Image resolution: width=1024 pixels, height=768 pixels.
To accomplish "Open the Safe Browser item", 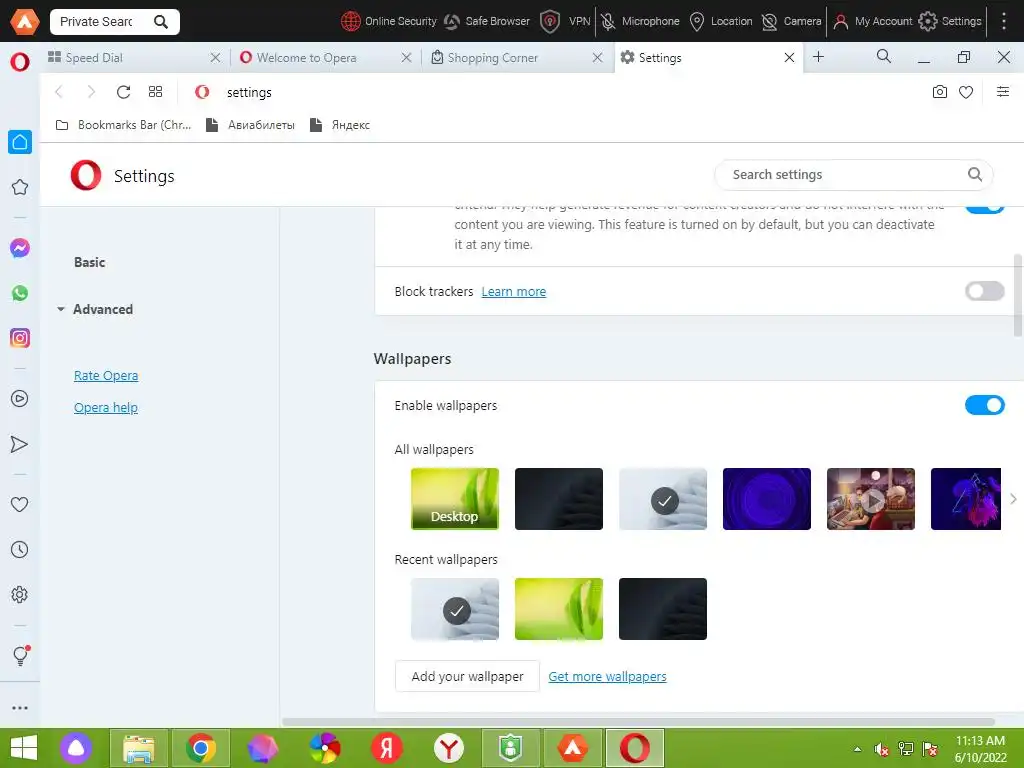I will (x=487, y=22).
